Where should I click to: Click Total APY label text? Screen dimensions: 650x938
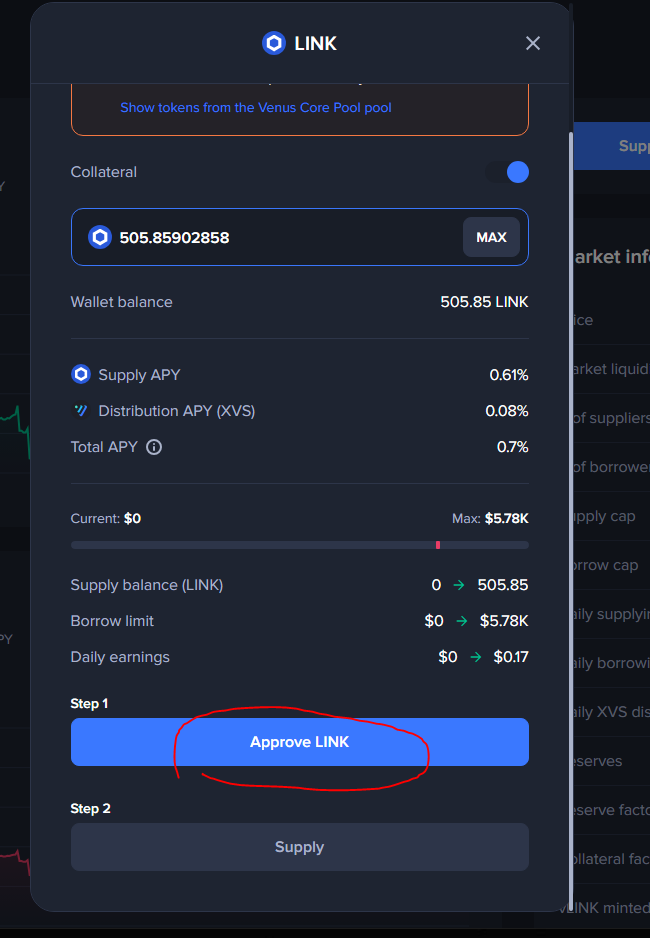tap(104, 447)
